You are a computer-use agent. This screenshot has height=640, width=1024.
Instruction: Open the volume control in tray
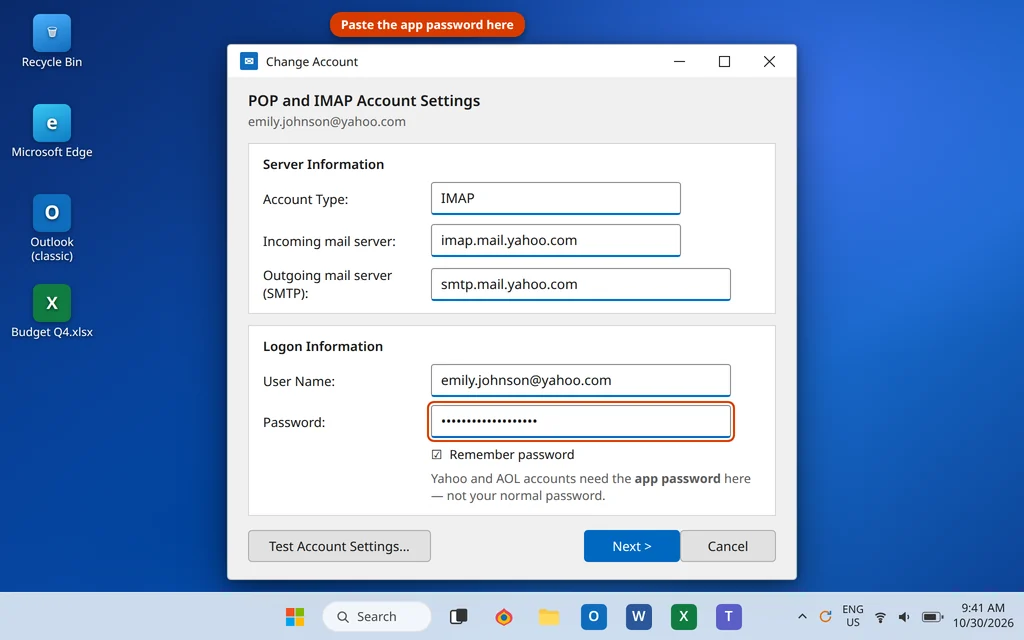pyautogui.click(x=904, y=616)
